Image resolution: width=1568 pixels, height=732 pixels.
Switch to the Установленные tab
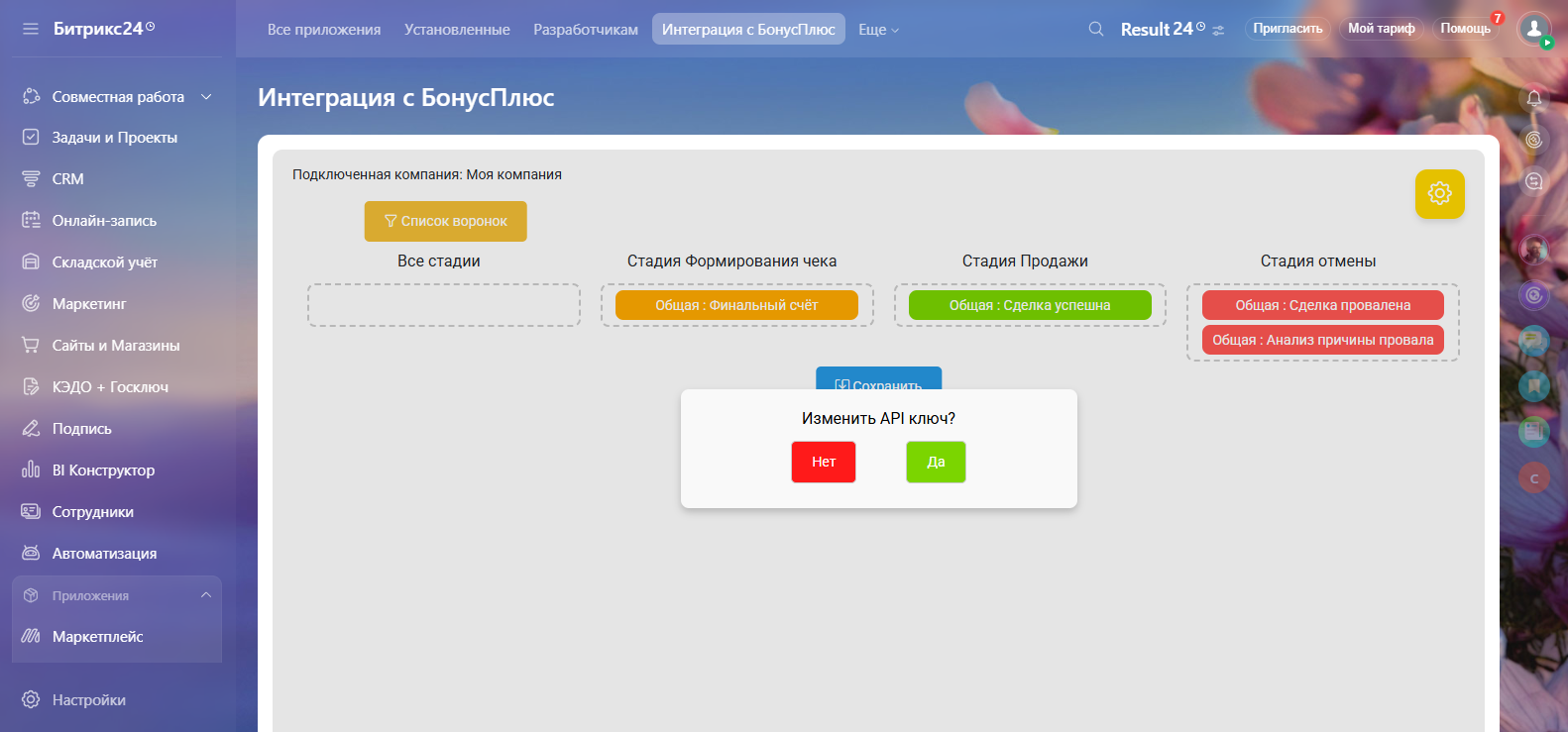tap(457, 30)
